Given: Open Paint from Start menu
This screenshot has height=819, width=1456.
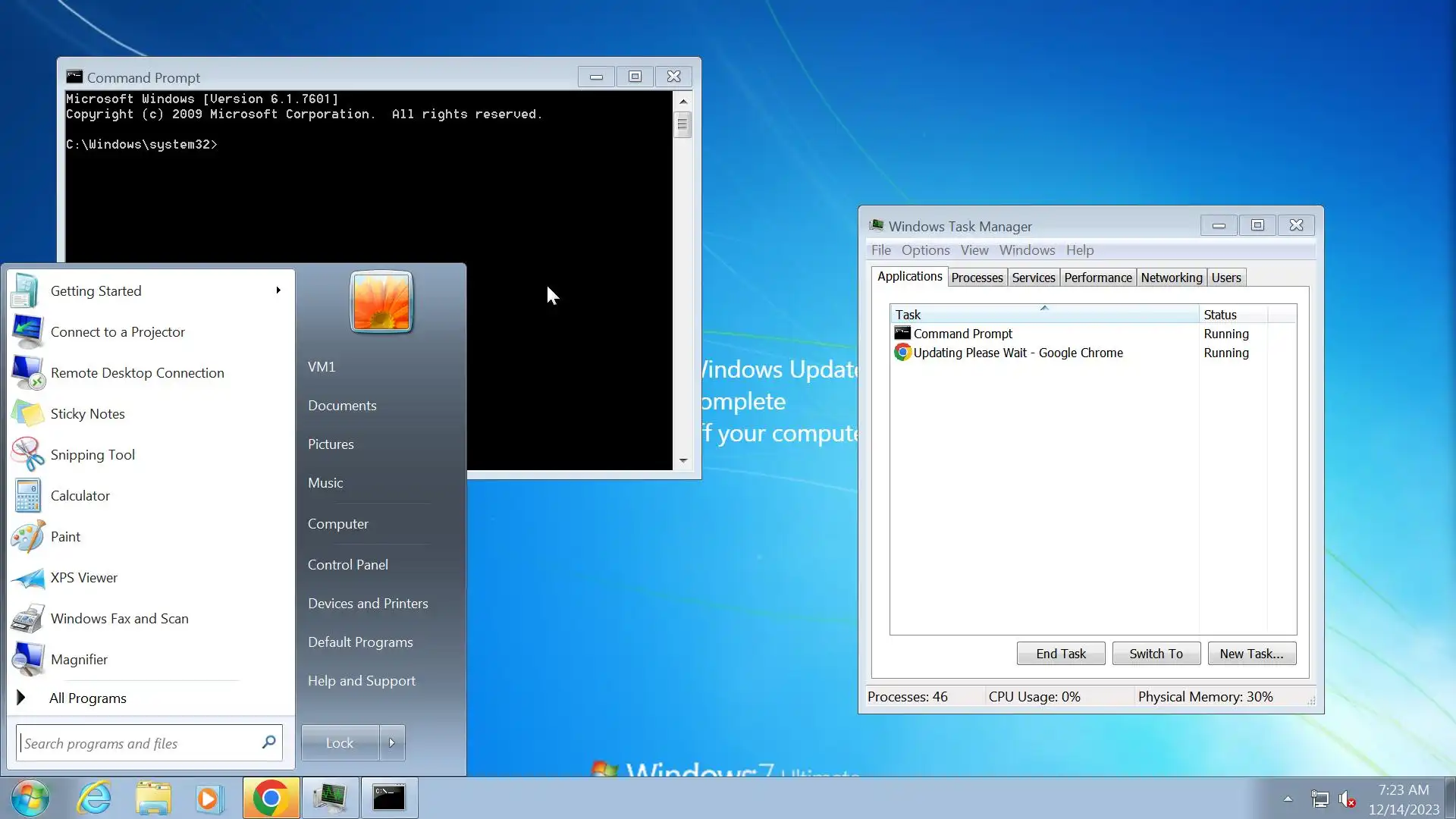Looking at the screenshot, I should [x=65, y=537].
